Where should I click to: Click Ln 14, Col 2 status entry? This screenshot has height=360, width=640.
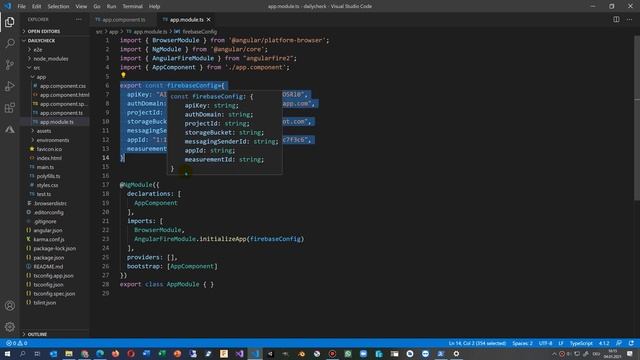coord(477,343)
